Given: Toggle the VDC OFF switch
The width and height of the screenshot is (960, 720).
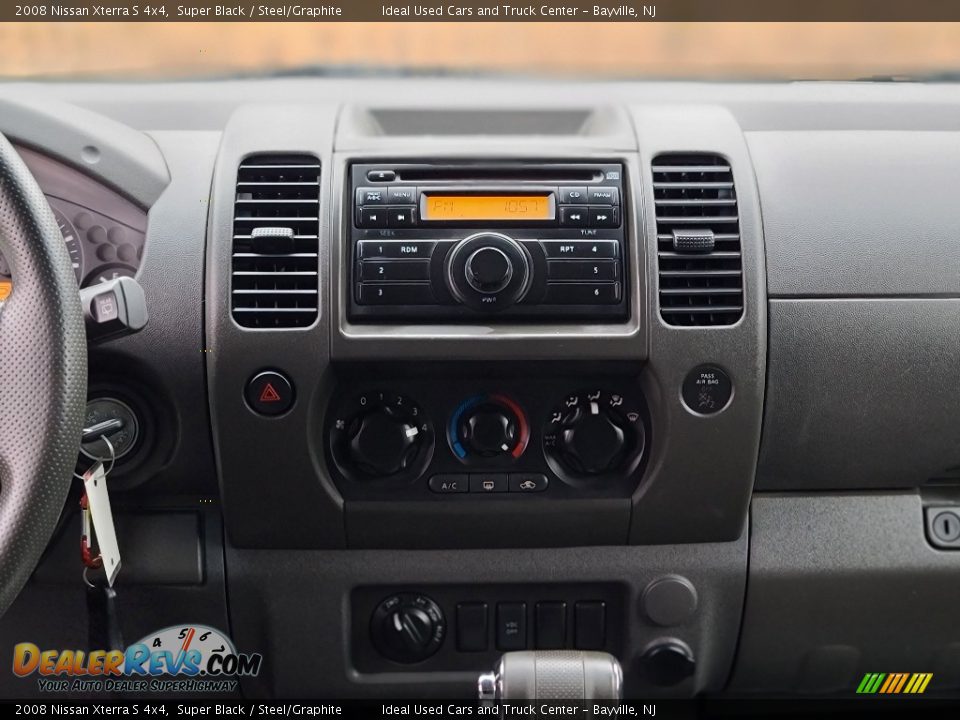Looking at the screenshot, I should click(511, 626).
